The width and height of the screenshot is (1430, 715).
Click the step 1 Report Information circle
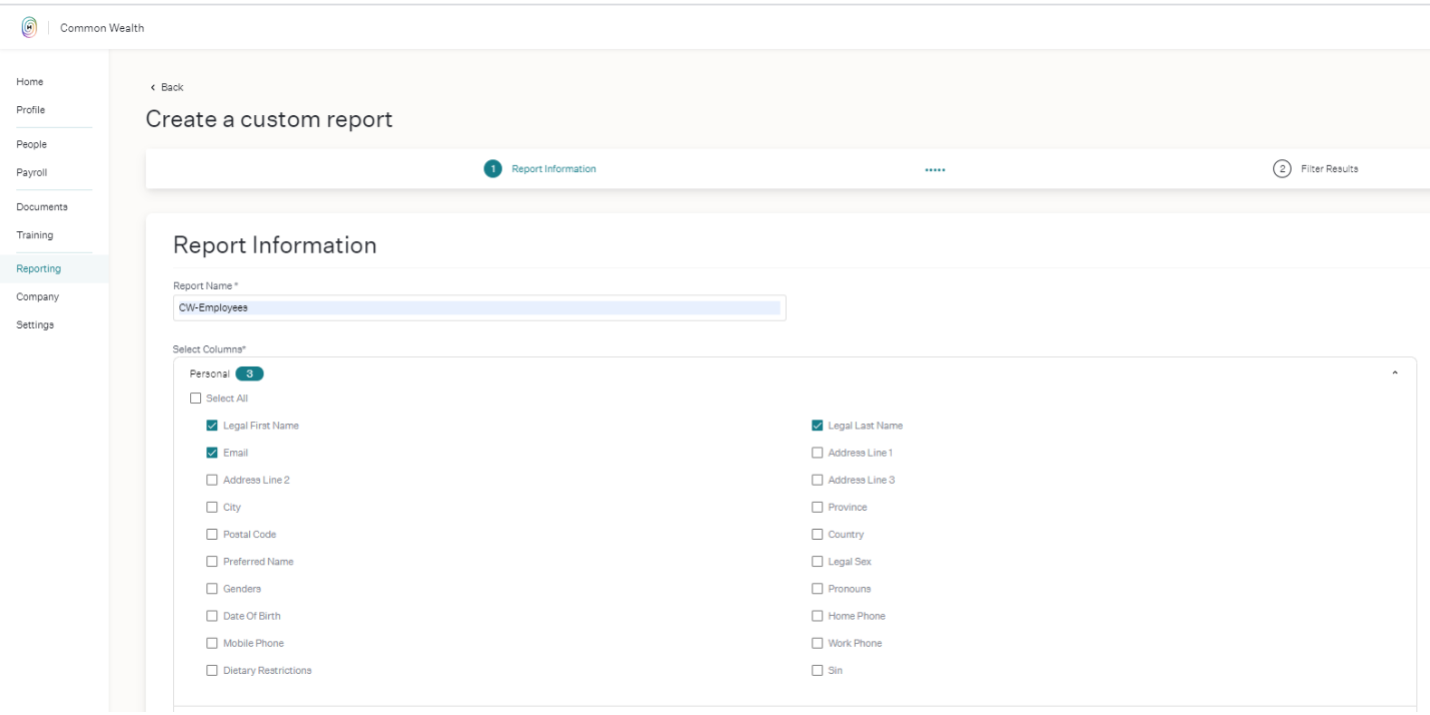click(x=493, y=169)
